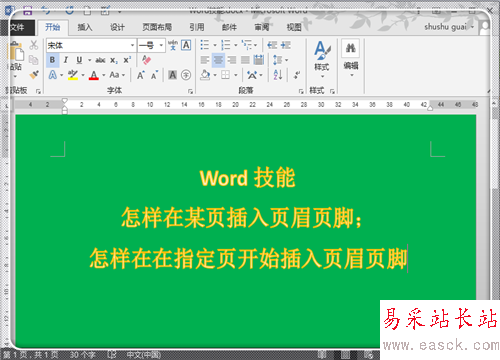
Task: Toggle align right button
Action: (232, 60)
